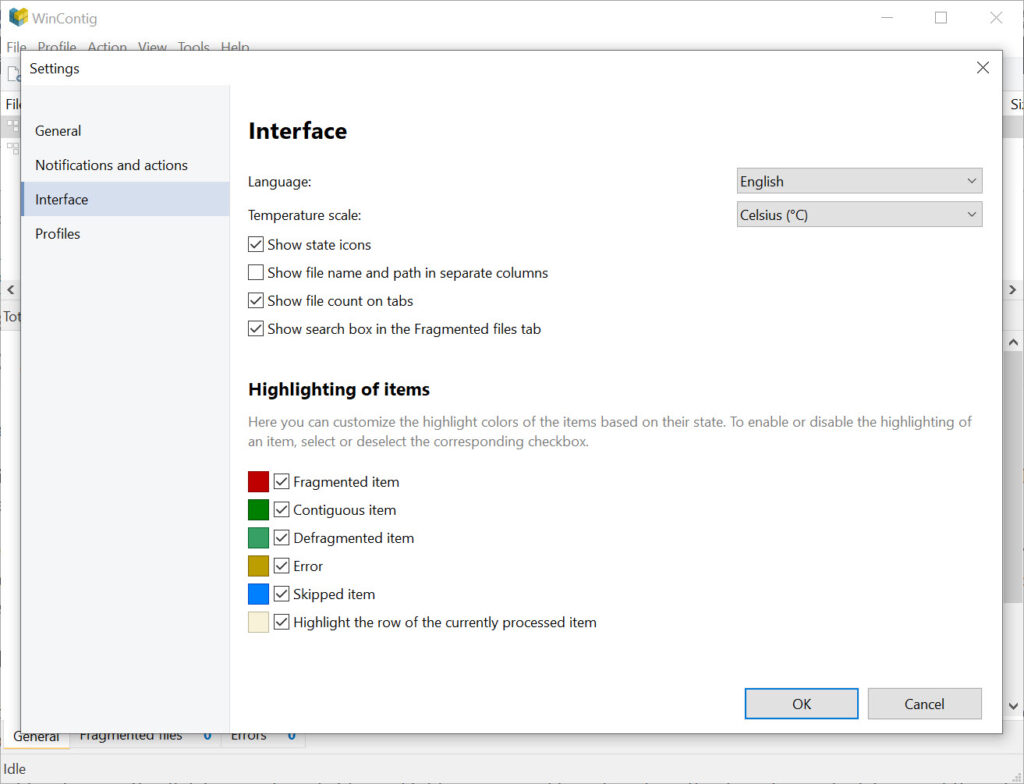
Task: Click the Idle status bar text
Action: 14,769
